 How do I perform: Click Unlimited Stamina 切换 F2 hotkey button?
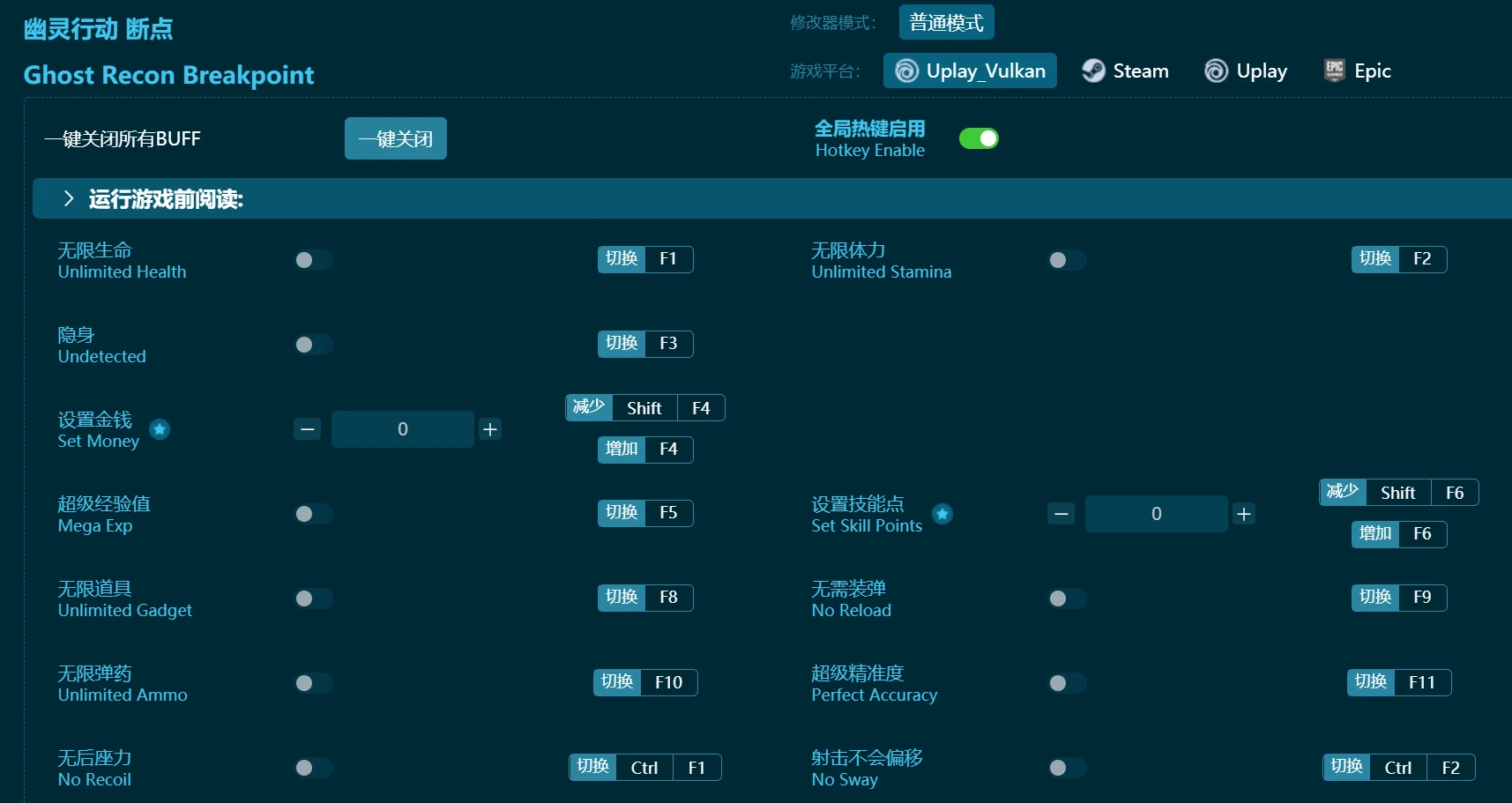pos(1399,259)
